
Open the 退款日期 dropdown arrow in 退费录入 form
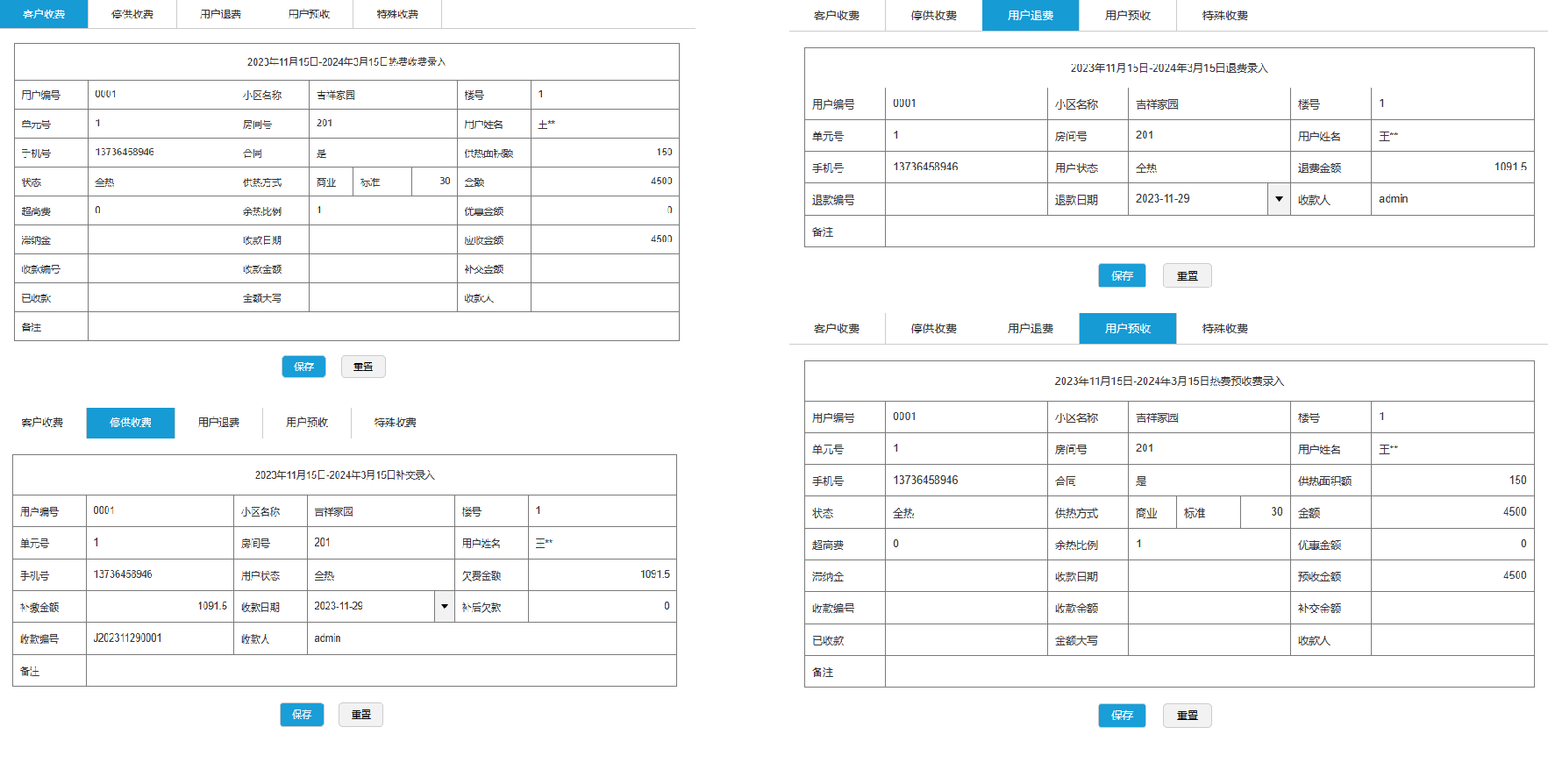tap(1279, 199)
